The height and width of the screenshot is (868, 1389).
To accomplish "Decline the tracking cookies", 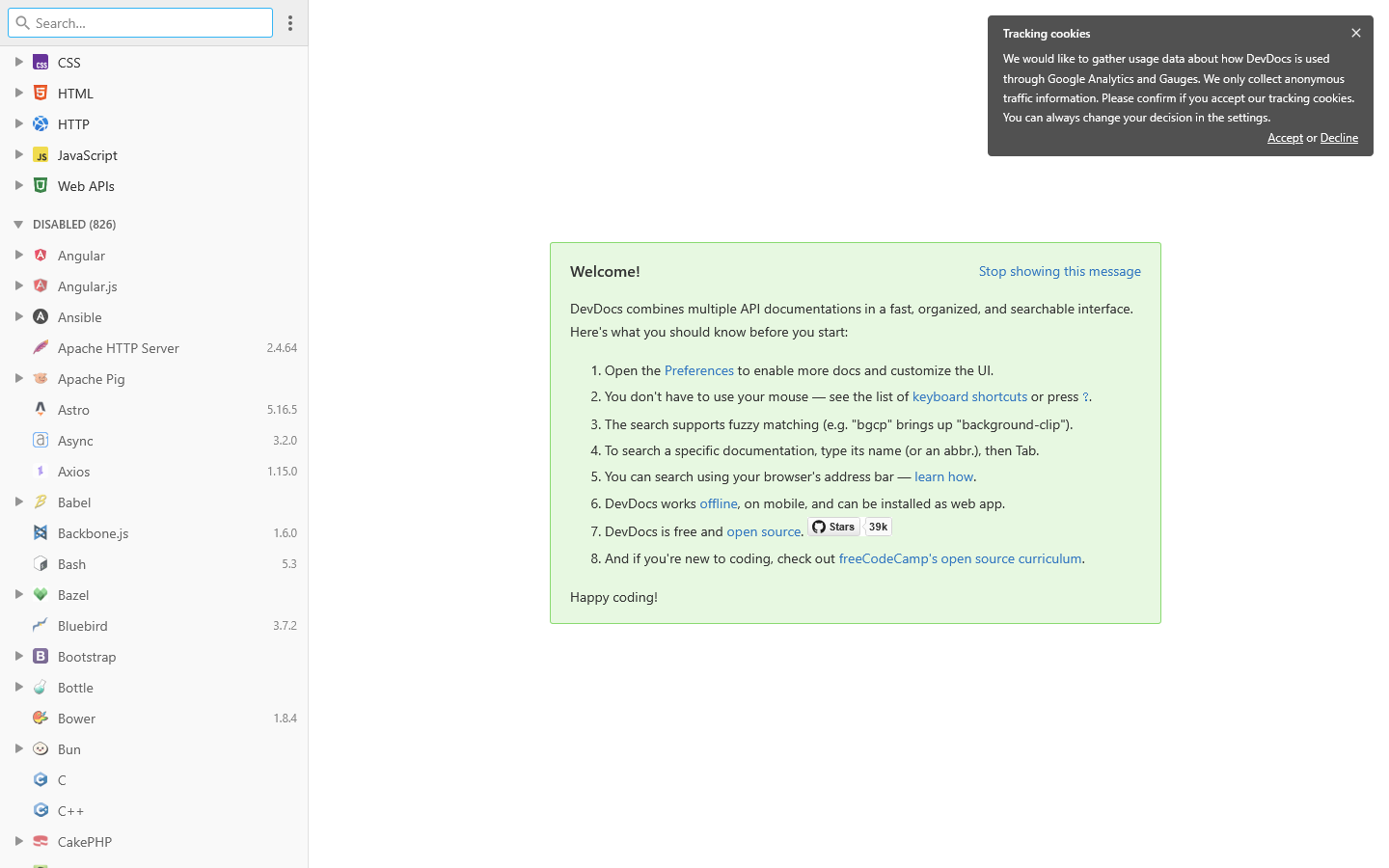I will tap(1339, 138).
